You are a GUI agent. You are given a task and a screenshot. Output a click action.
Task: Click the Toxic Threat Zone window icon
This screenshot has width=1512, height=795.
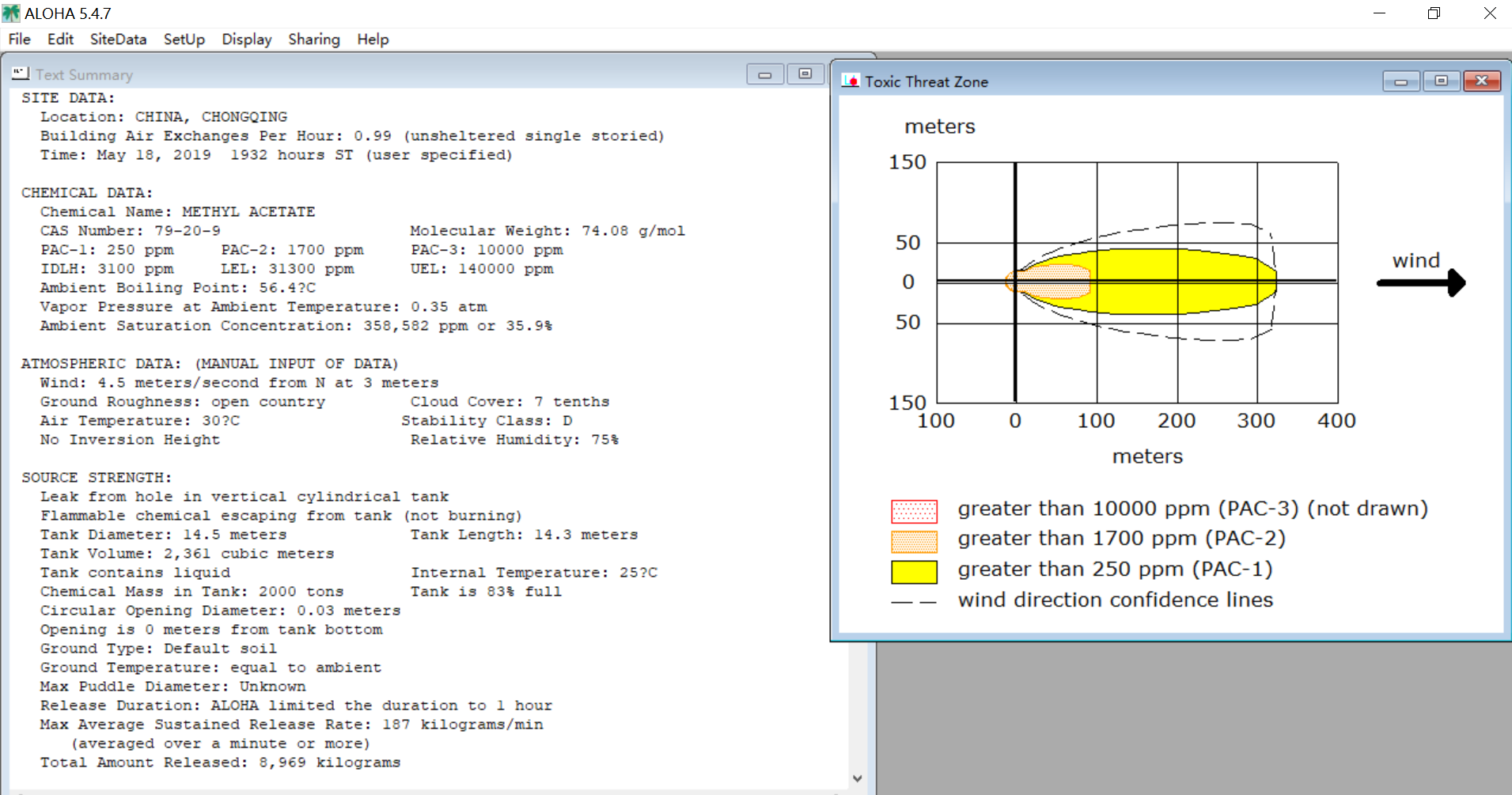[851, 81]
